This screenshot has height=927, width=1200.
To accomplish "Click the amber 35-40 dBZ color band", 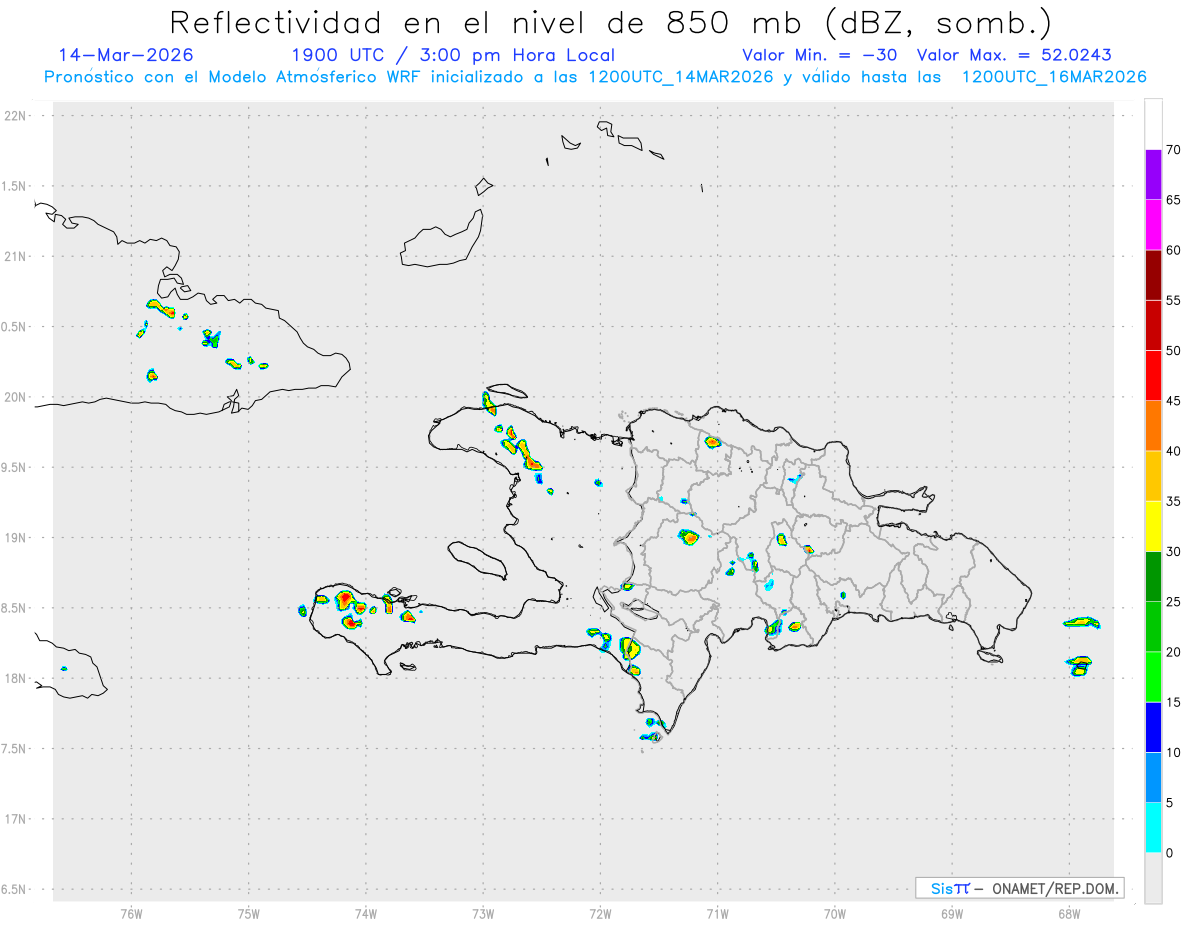I will pos(1153,476).
